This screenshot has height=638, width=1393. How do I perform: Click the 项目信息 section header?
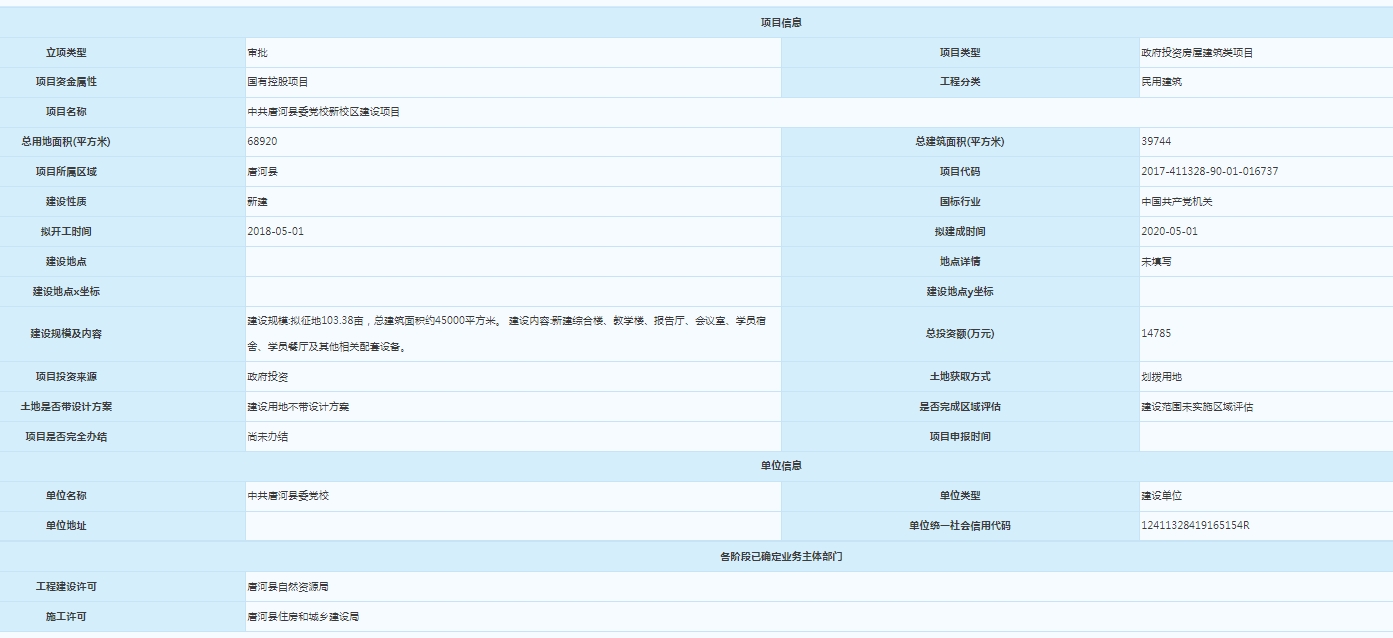pos(781,23)
